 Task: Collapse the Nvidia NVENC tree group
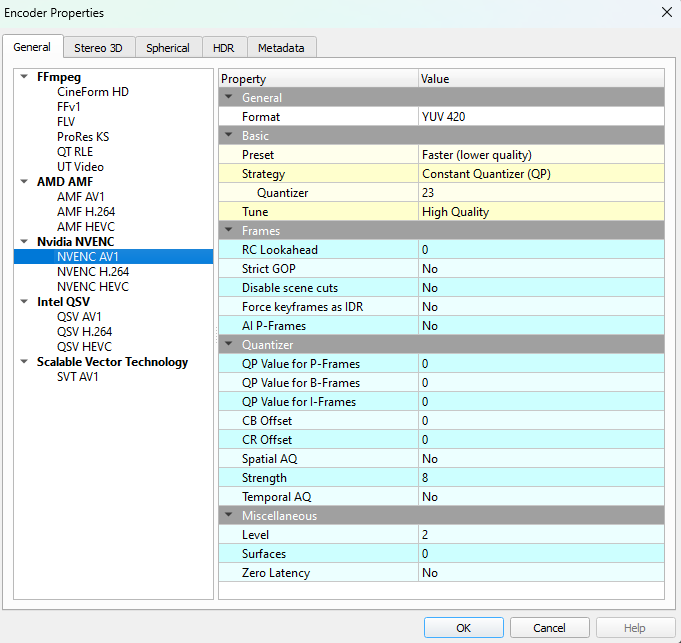25,242
